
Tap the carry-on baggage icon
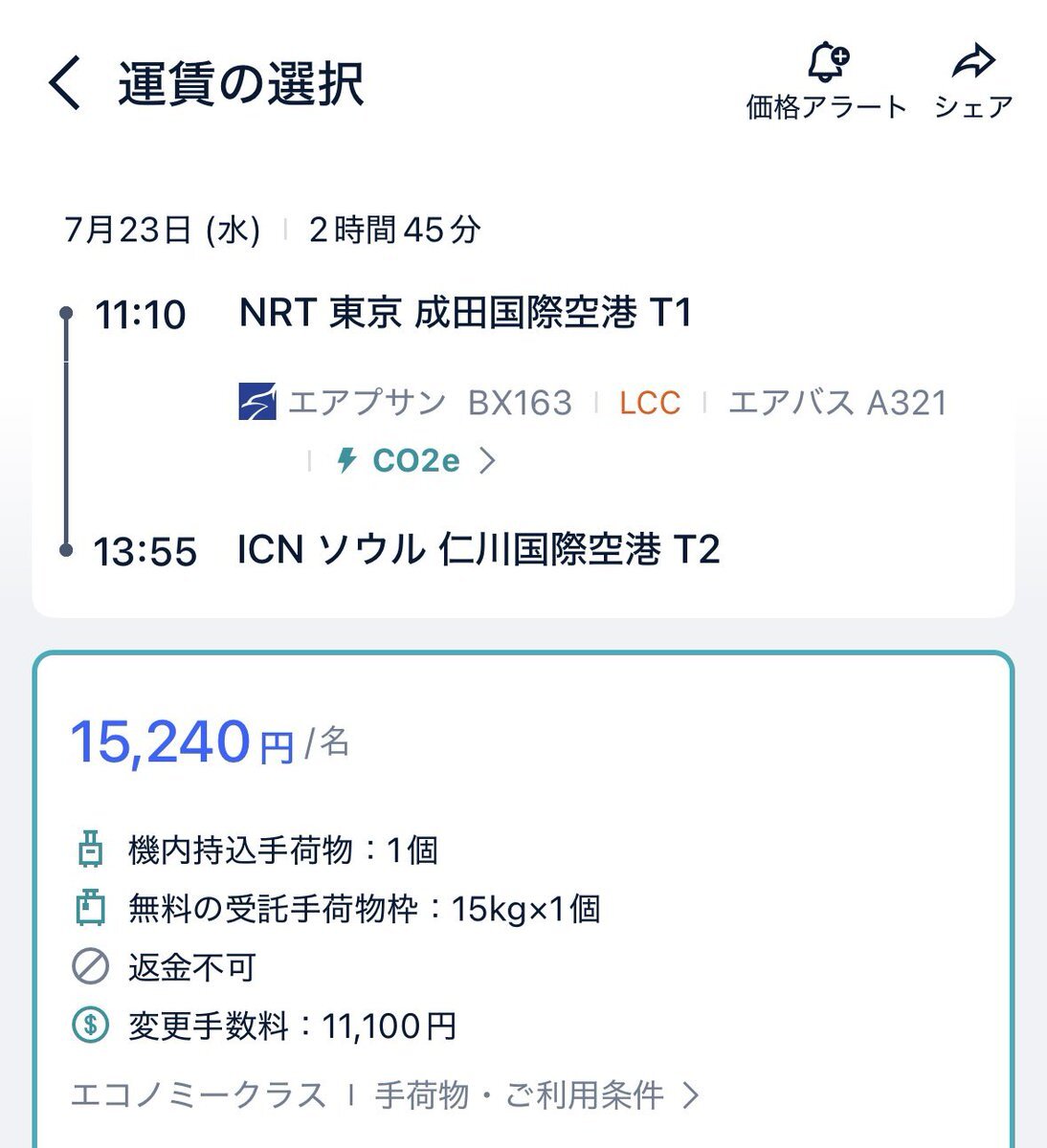click(90, 849)
